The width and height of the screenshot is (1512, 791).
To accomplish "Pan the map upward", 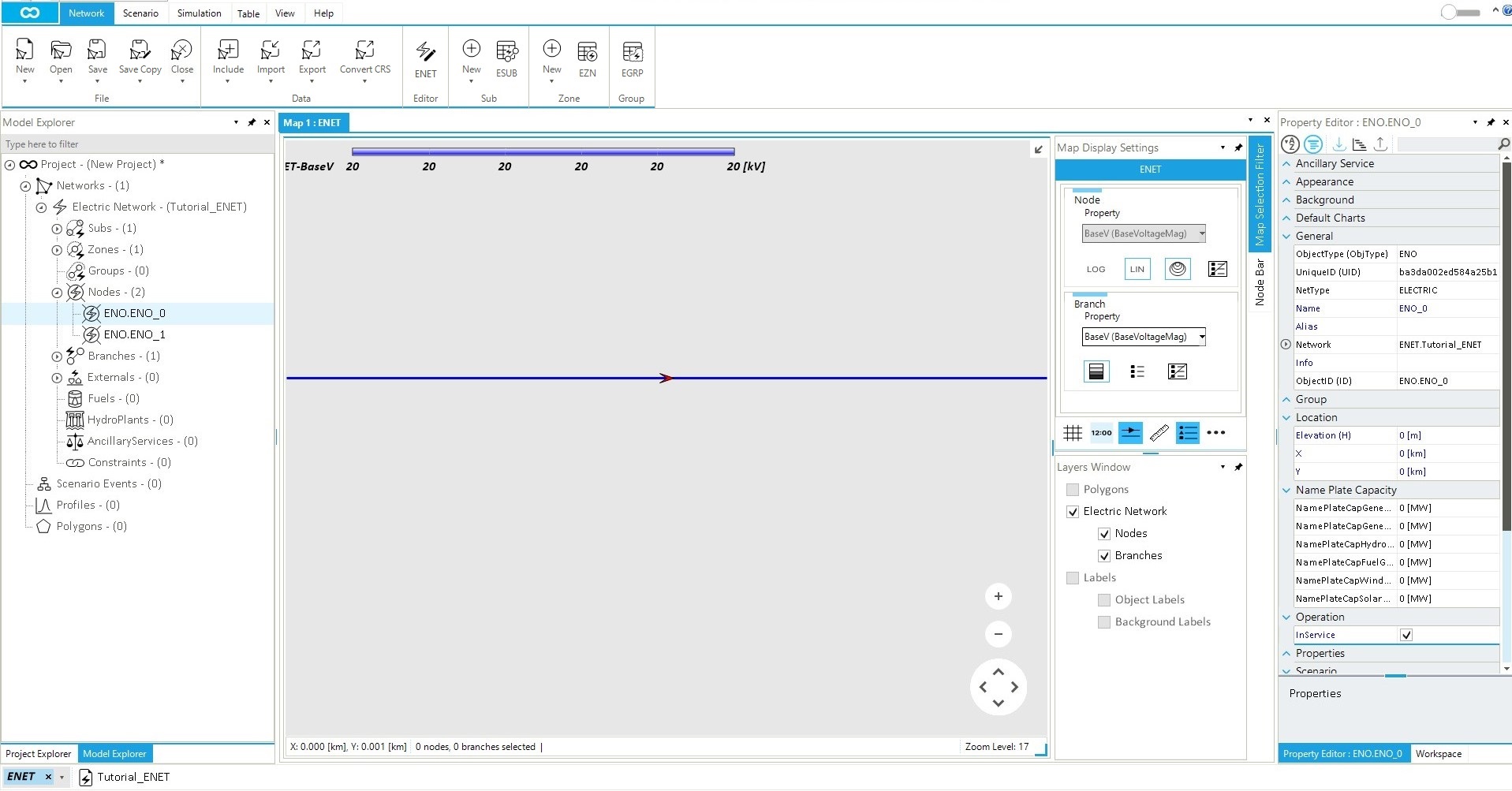I will tap(998, 671).
